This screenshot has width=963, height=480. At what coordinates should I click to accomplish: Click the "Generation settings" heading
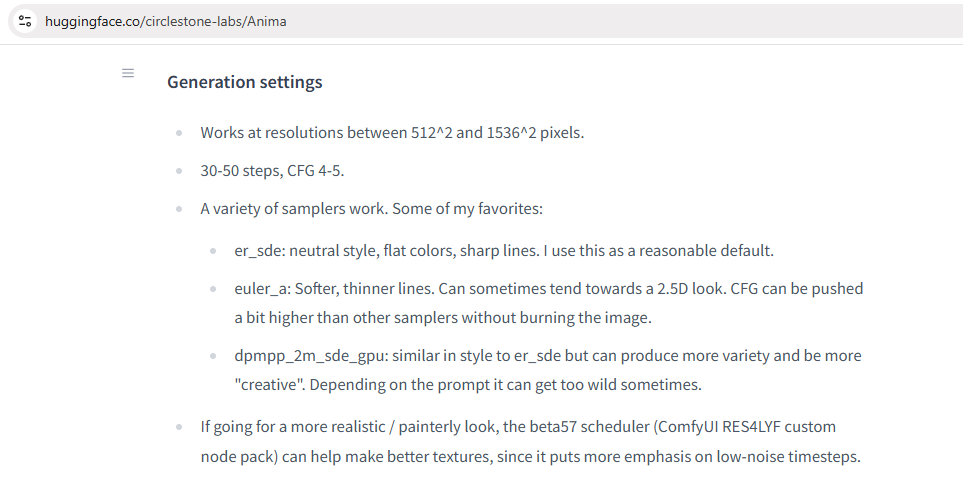[x=244, y=82]
